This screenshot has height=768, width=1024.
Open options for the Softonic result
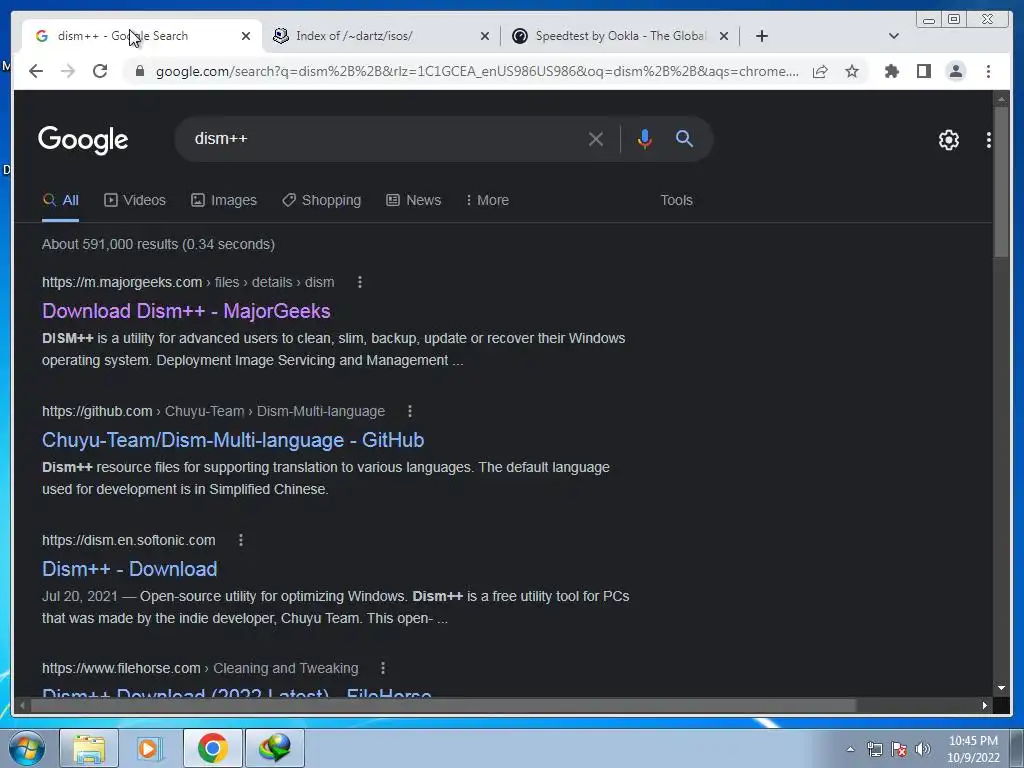tap(240, 540)
